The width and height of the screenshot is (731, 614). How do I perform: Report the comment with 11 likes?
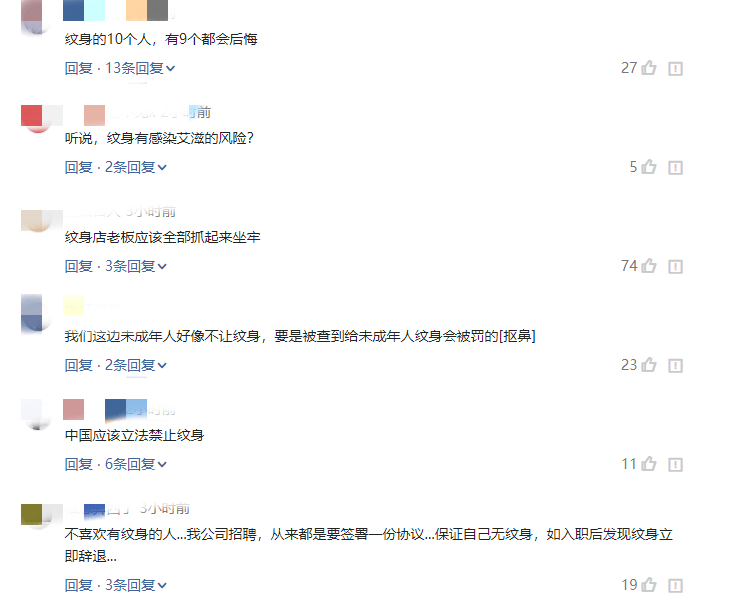pyautogui.click(x=676, y=465)
